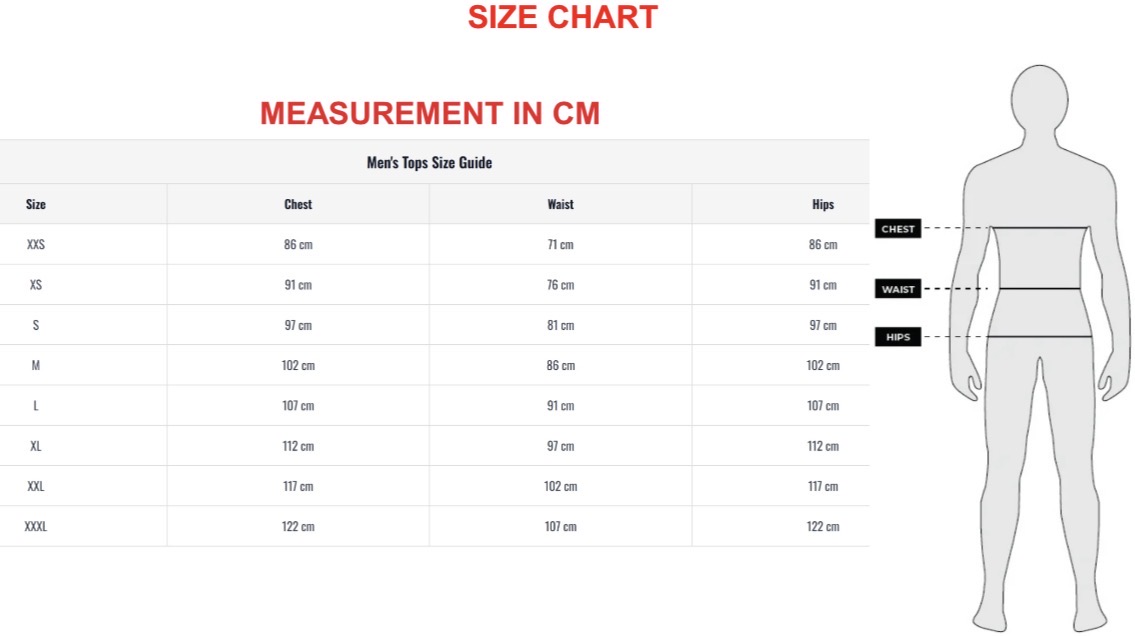This screenshot has height=636, width=1135.
Task: Click the SIZE CHART heading
Action: coord(562,17)
